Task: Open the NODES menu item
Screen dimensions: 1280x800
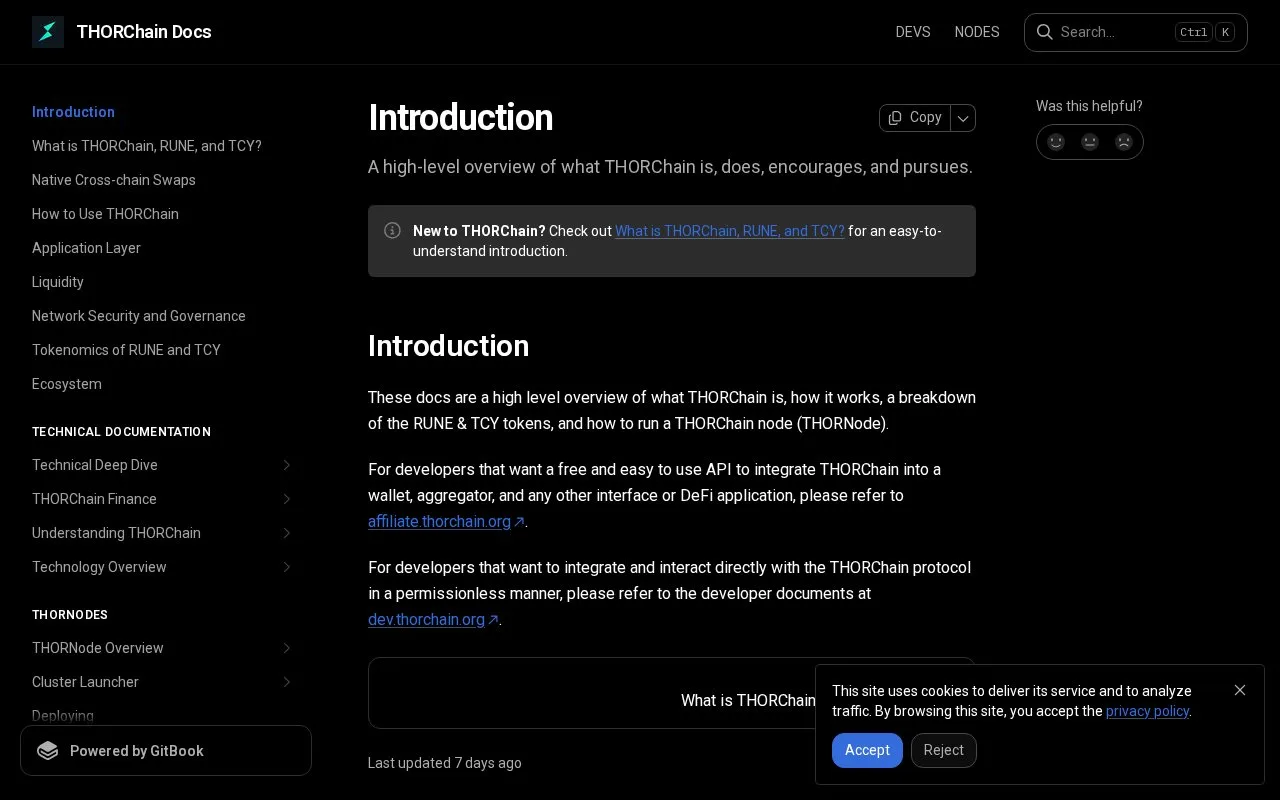Action: coord(977,32)
